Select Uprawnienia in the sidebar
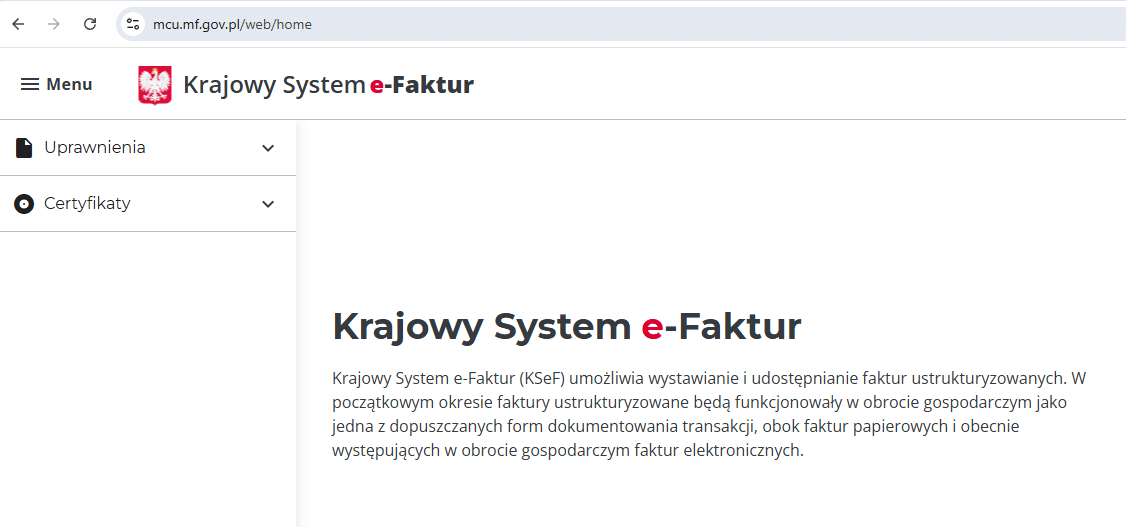This screenshot has width=1126, height=527. coord(95,148)
